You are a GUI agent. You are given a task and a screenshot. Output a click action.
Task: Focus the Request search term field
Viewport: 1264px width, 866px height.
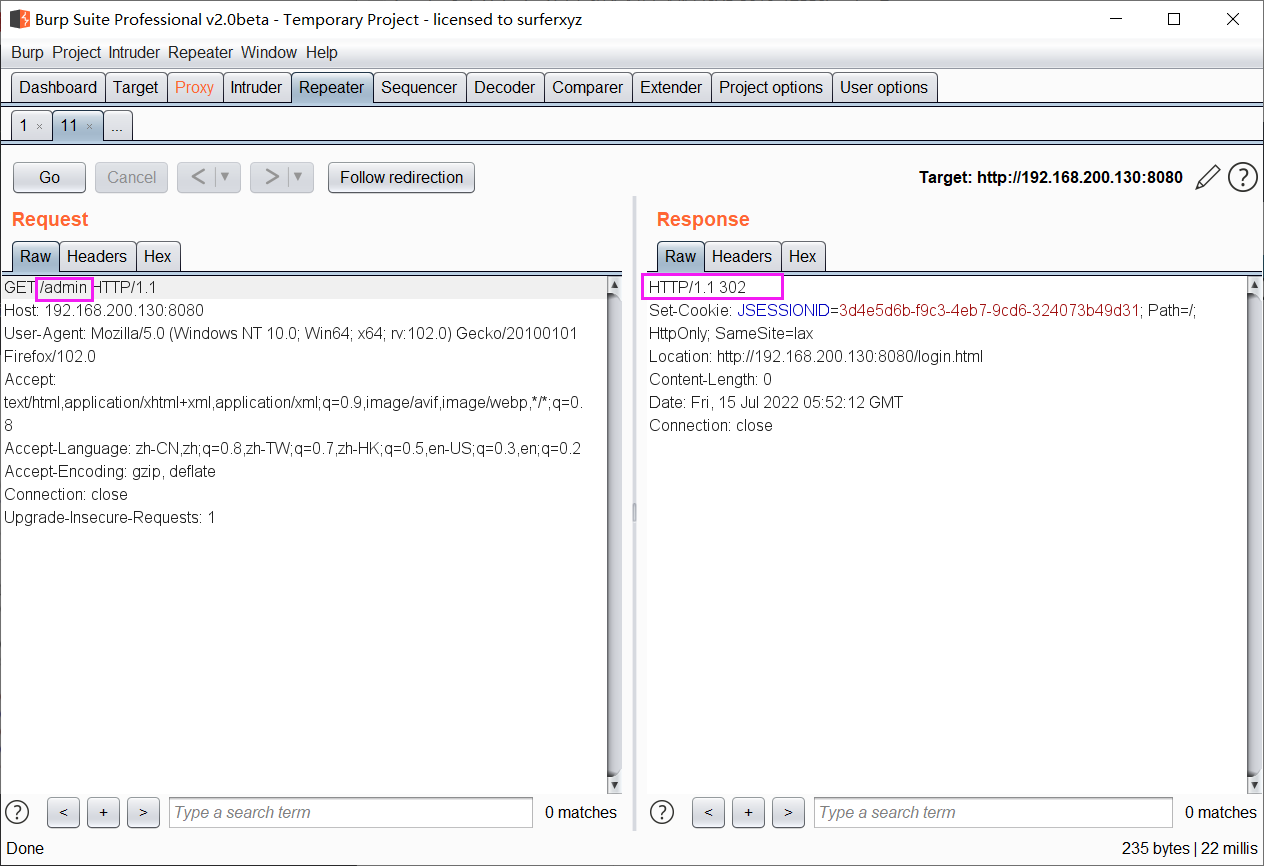coord(351,812)
